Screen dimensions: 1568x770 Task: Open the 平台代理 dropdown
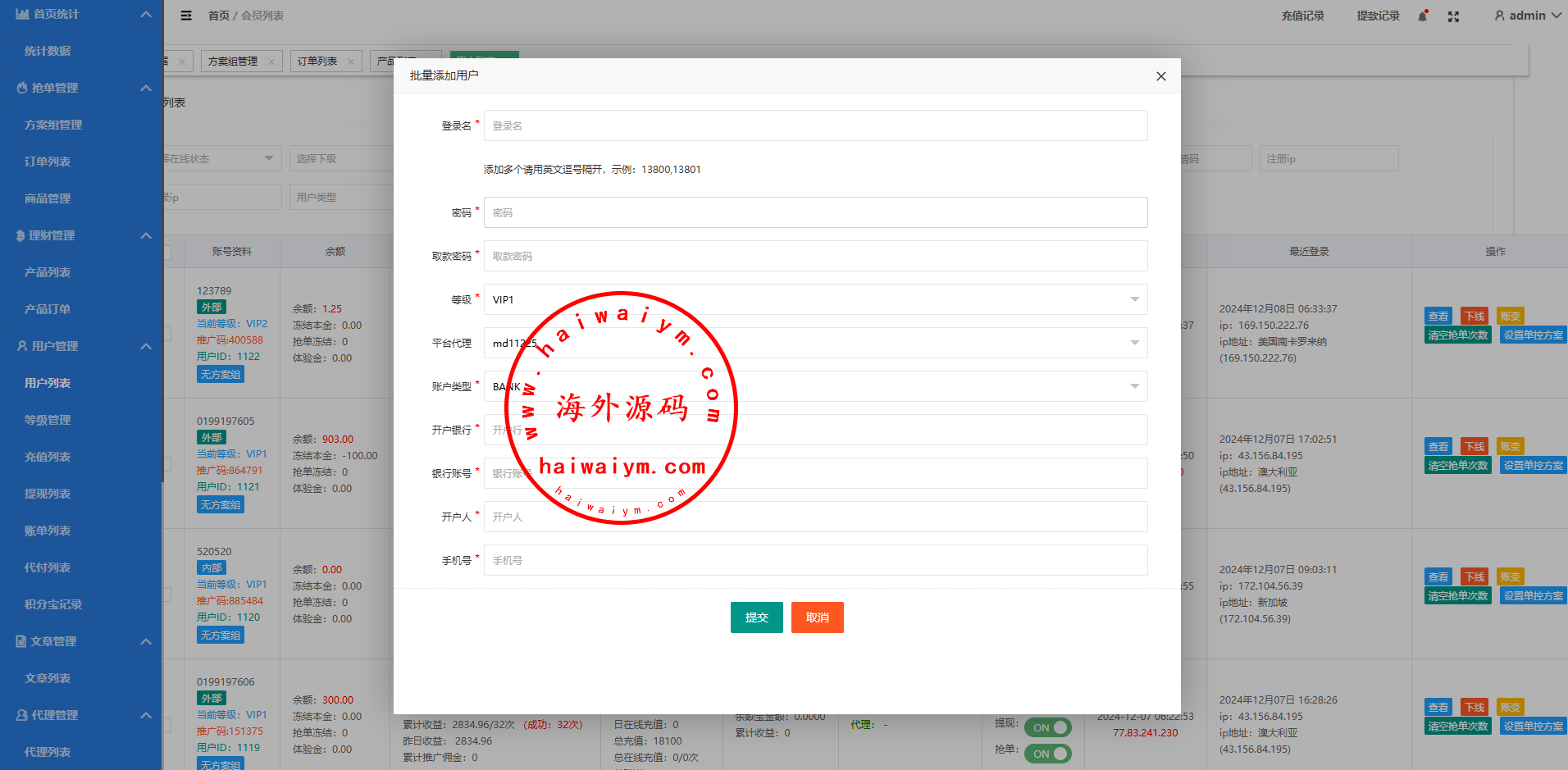pos(815,343)
